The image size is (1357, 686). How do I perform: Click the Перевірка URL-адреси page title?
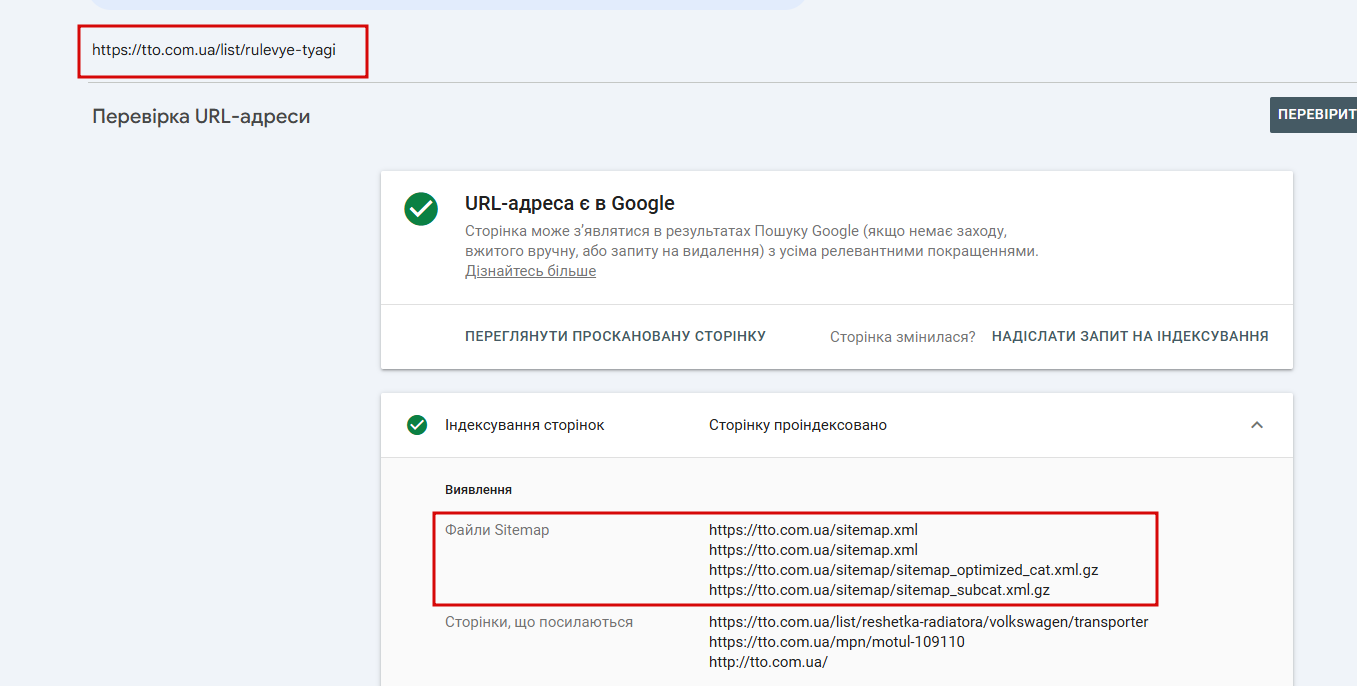pos(201,117)
